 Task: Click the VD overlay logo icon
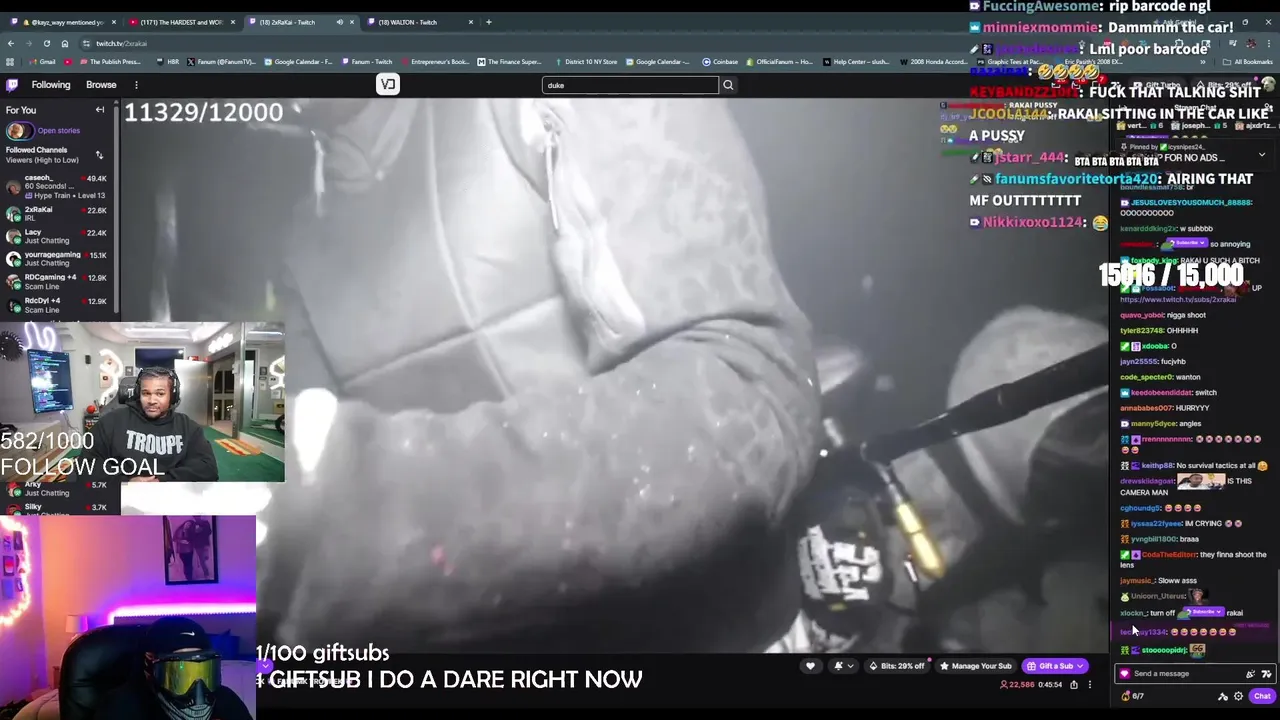[388, 85]
